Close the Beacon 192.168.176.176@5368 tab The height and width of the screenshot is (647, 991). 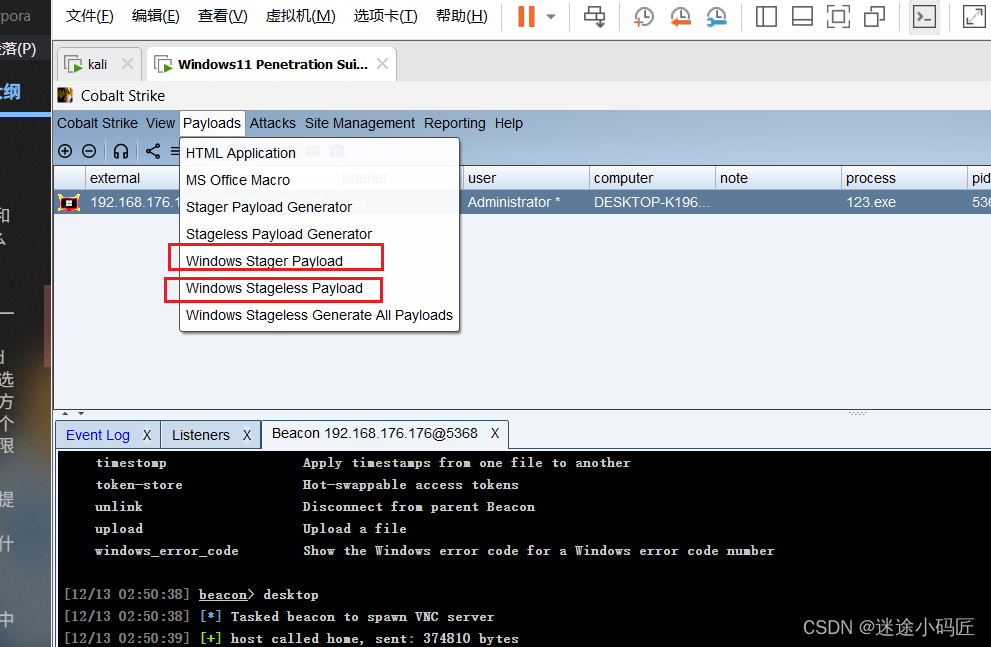495,433
